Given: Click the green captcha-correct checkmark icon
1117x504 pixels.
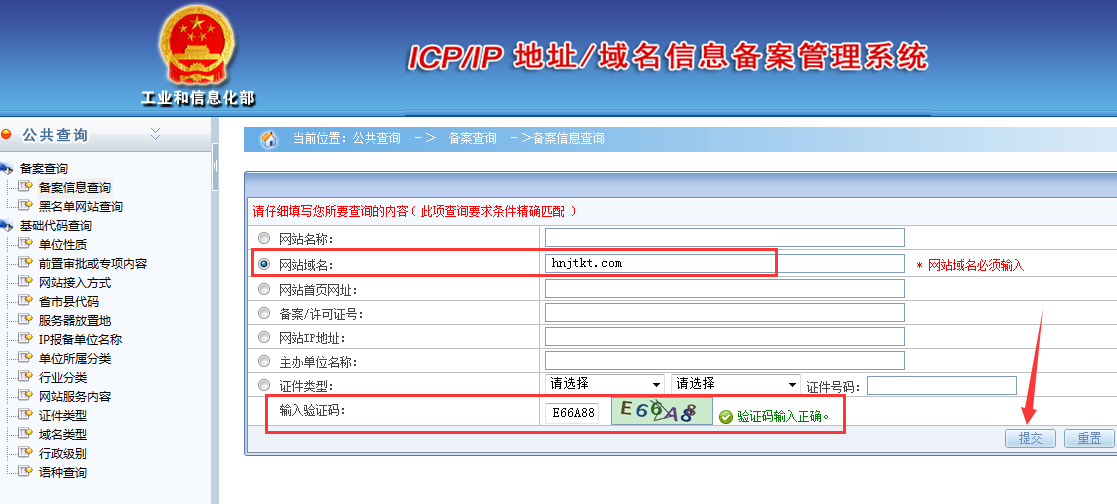Looking at the screenshot, I should pos(725,416).
